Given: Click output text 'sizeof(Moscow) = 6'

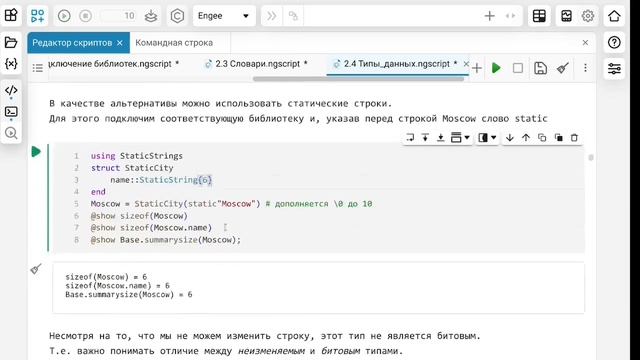Looking at the screenshot, I should pyautogui.click(x=106, y=277).
